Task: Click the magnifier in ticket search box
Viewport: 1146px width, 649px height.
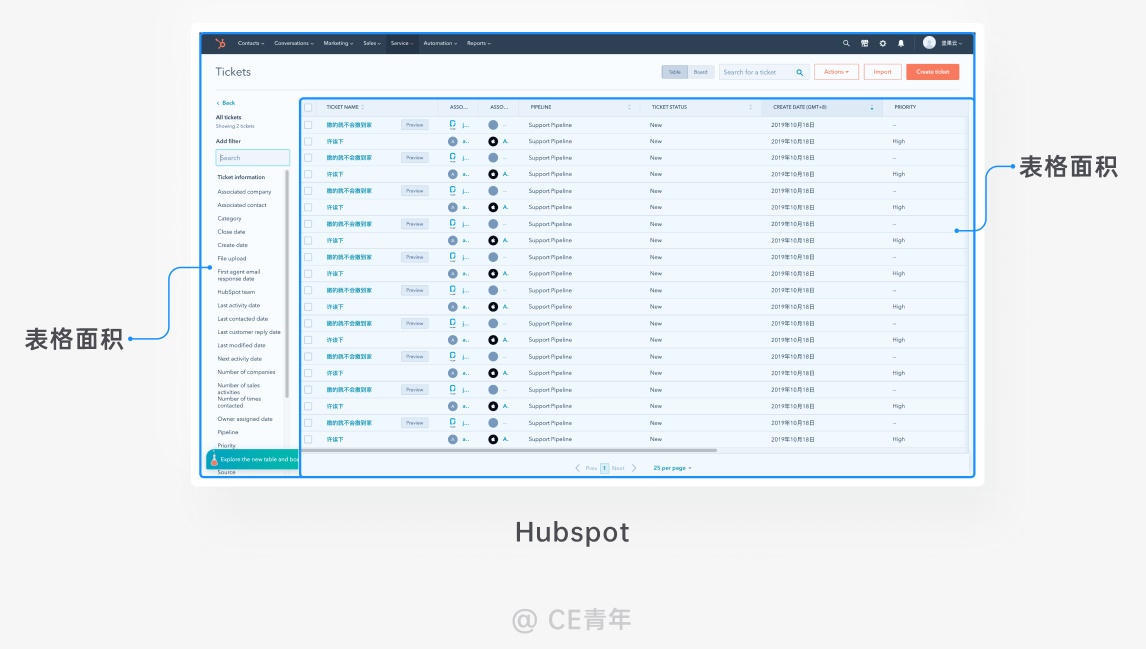Action: [800, 72]
